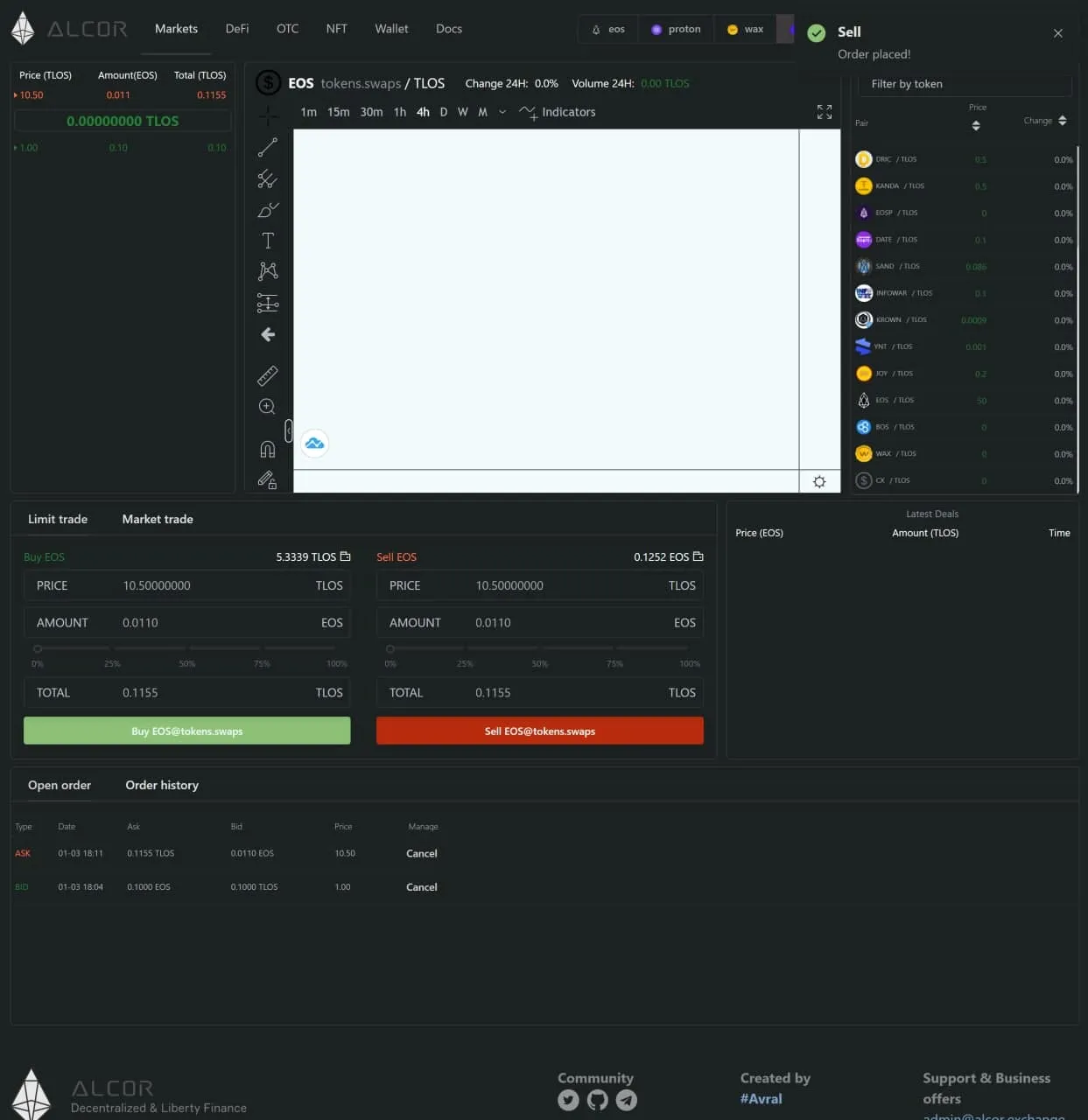Image resolution: width=1088 pixels, height=1120 pixels.
Task: Switch to the wax chain
Action: 745,29
